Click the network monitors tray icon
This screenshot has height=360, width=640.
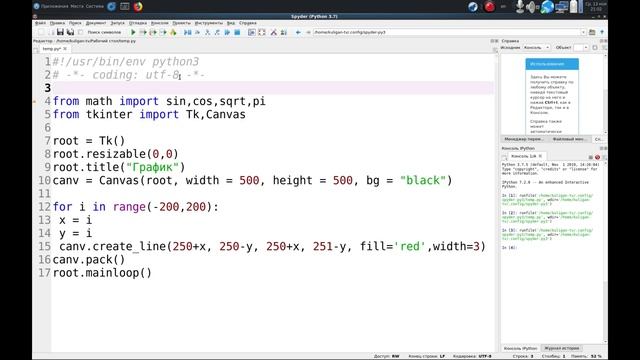click(x=562, y=7)
